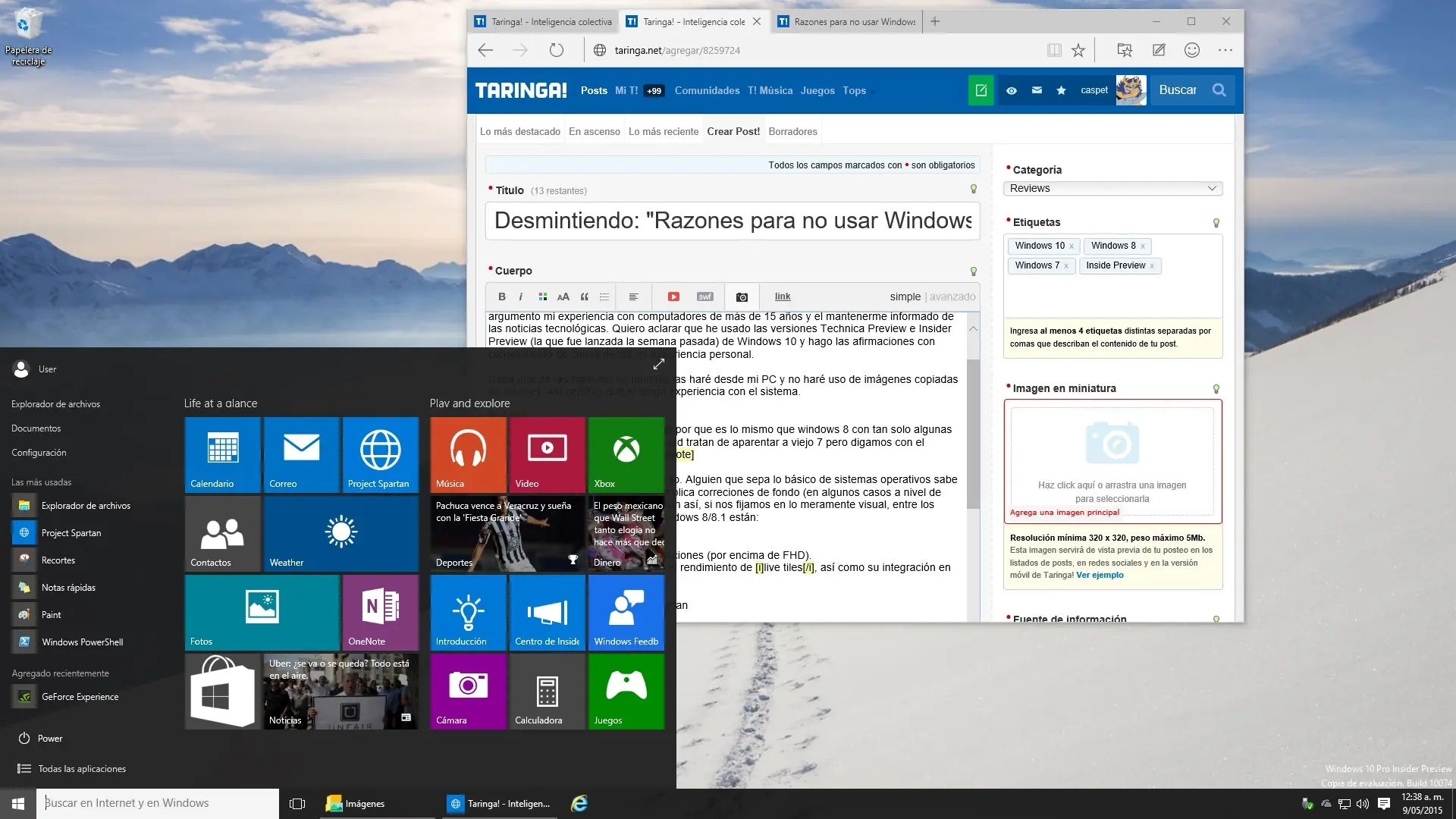Add a SWF file to the post
Viewport: 1456px width, 819px height.
pos(704,297)
